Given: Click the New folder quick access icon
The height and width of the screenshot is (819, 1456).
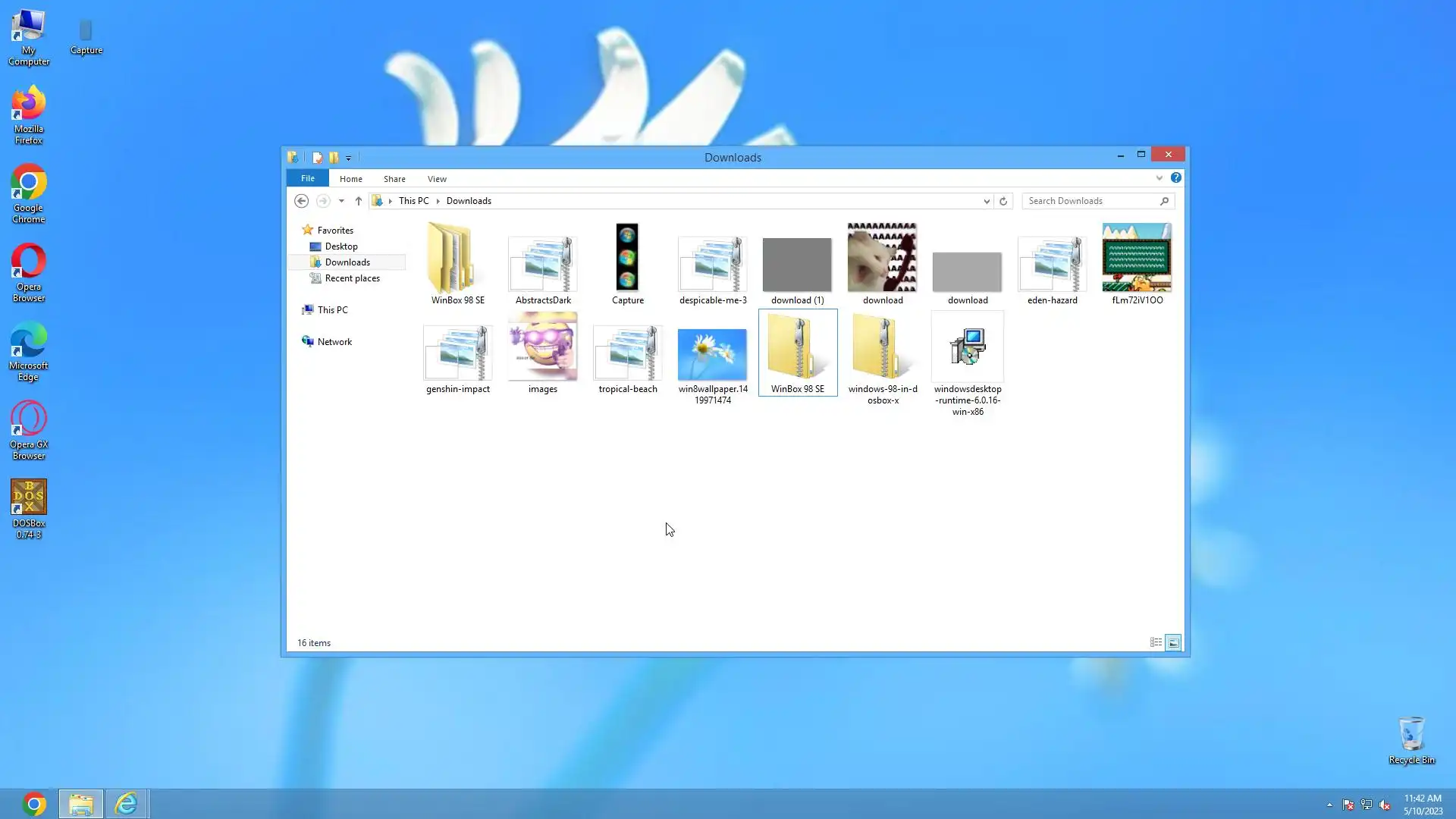Looking at the screenshot, I should coord(334,158).
